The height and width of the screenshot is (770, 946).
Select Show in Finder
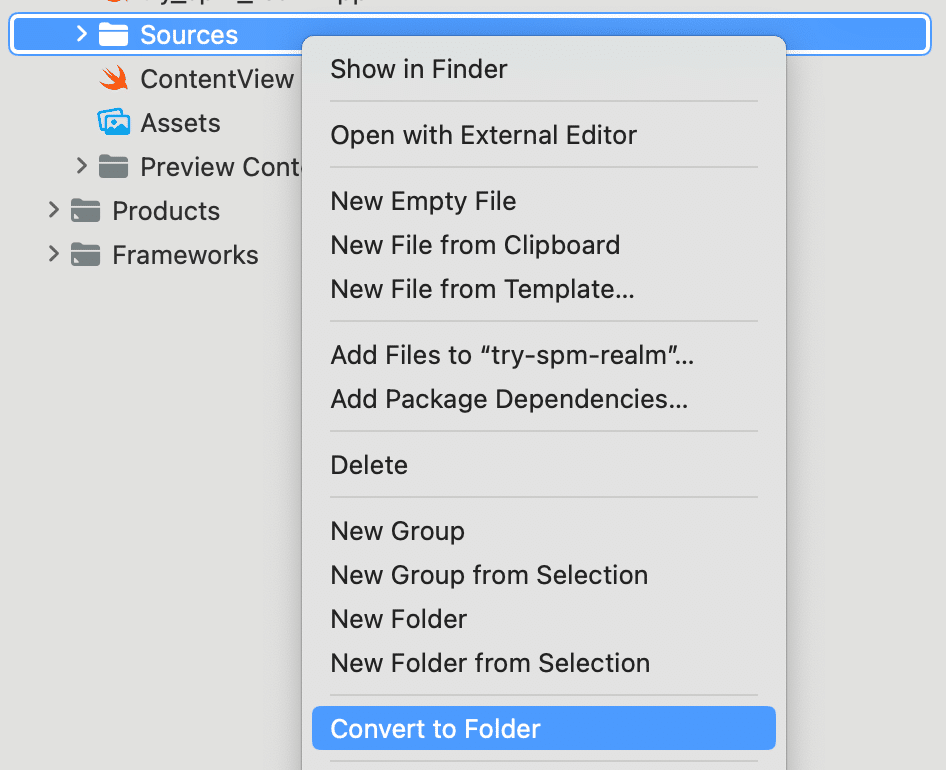pyautogui.click(x=418, y=68)
